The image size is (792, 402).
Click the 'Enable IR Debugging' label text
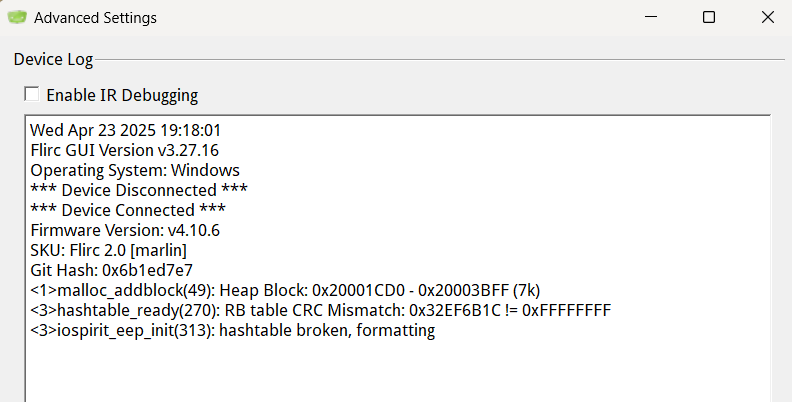[x=122, y=95]
